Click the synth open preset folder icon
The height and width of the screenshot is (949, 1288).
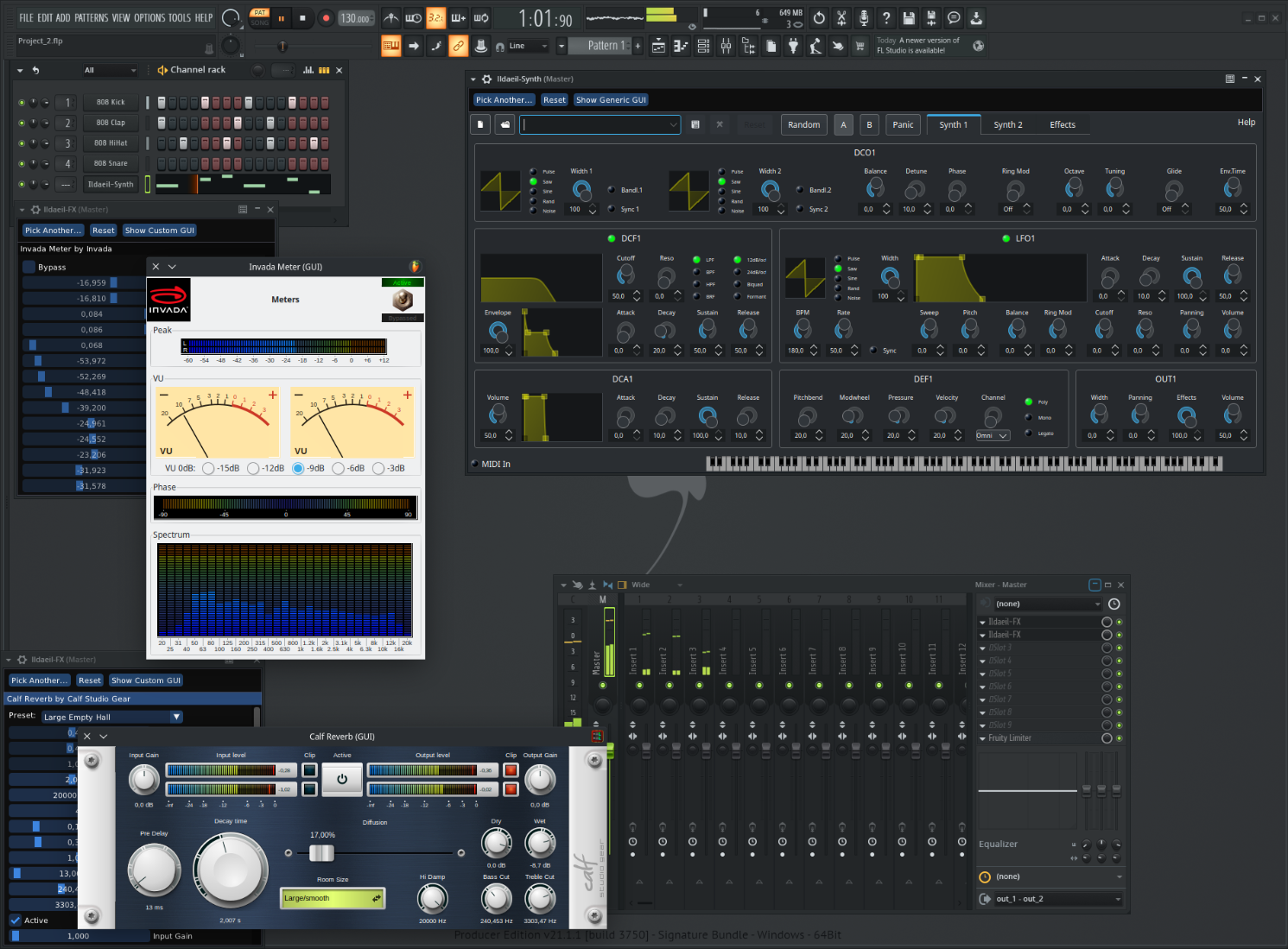[505, 125]
